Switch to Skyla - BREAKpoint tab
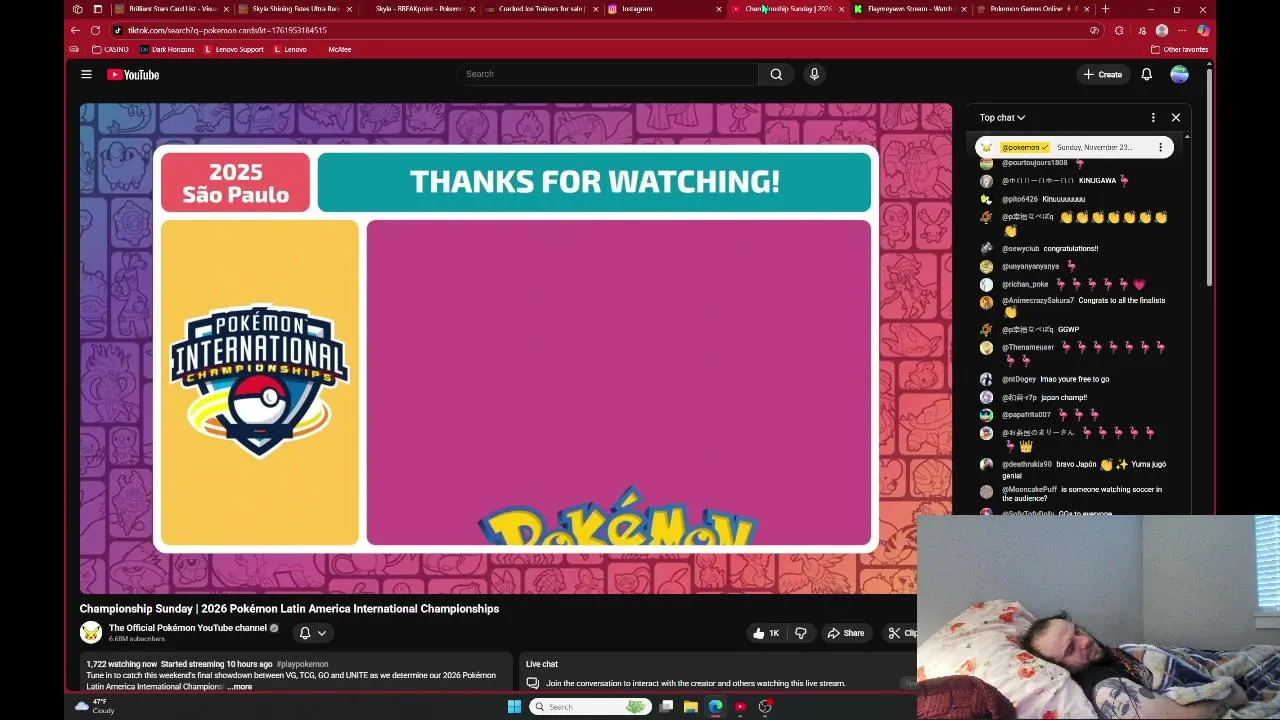 (x=419, y=9)
